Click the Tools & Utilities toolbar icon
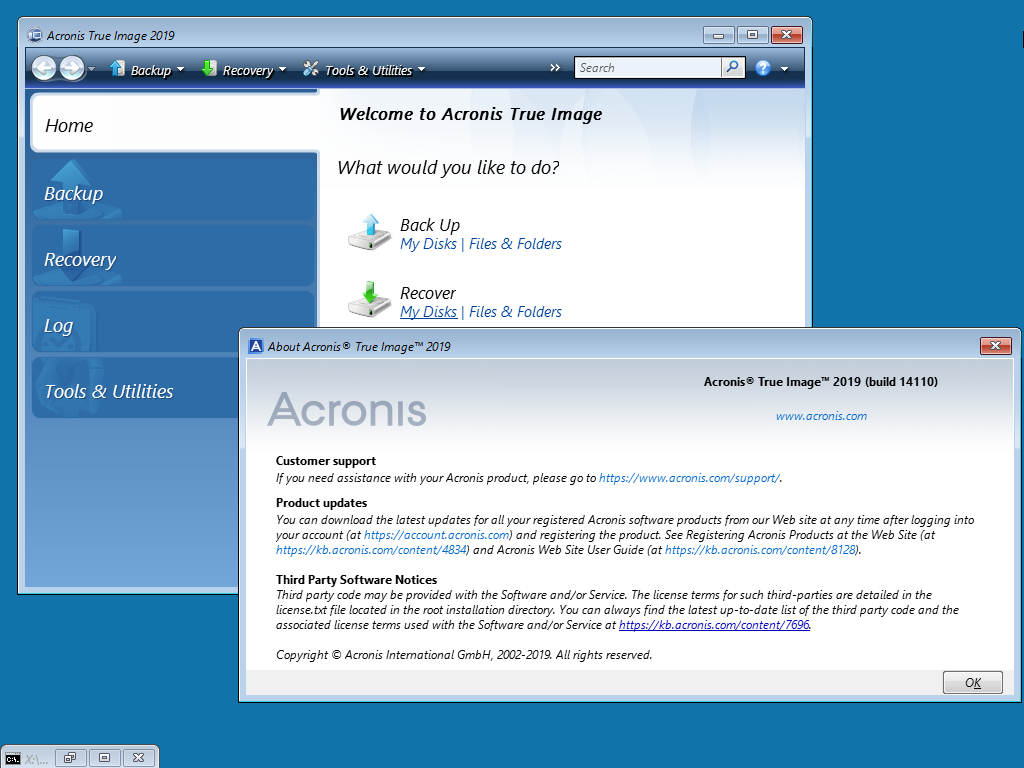The image size is (1024, 768). pyautogui.click(x=311, y=68)
